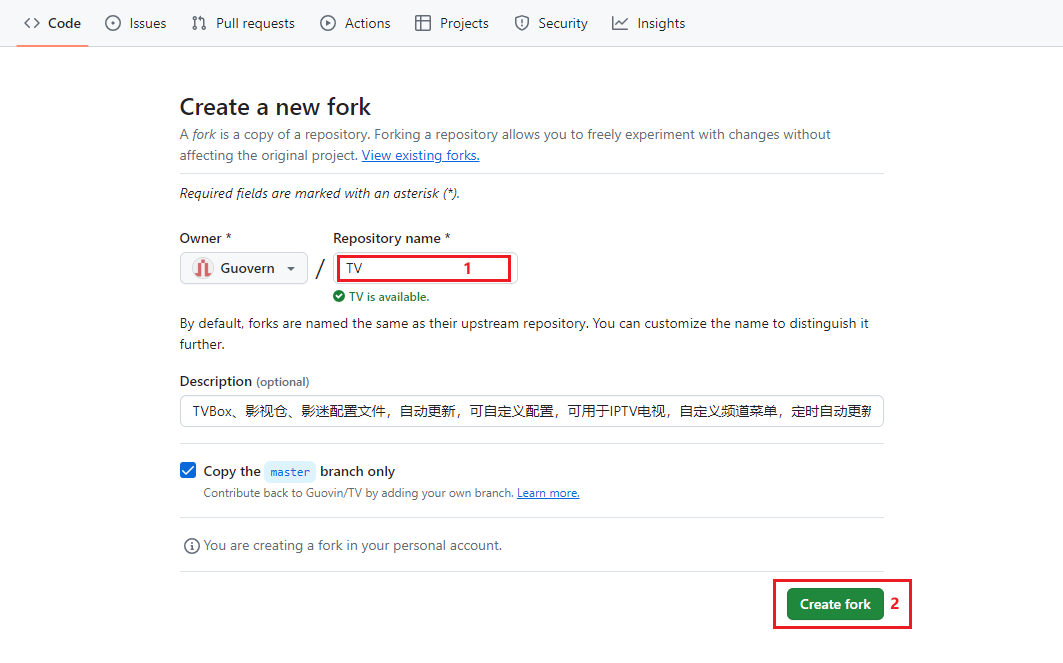Viewport: 1063px width, 663px height.
Task: Click the Actions play icon
Action: tap(328, 23)
